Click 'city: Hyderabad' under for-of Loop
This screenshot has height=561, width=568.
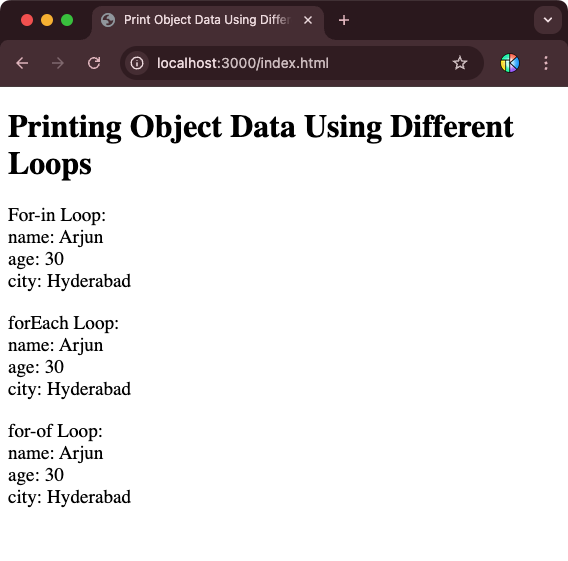[69, 497]
